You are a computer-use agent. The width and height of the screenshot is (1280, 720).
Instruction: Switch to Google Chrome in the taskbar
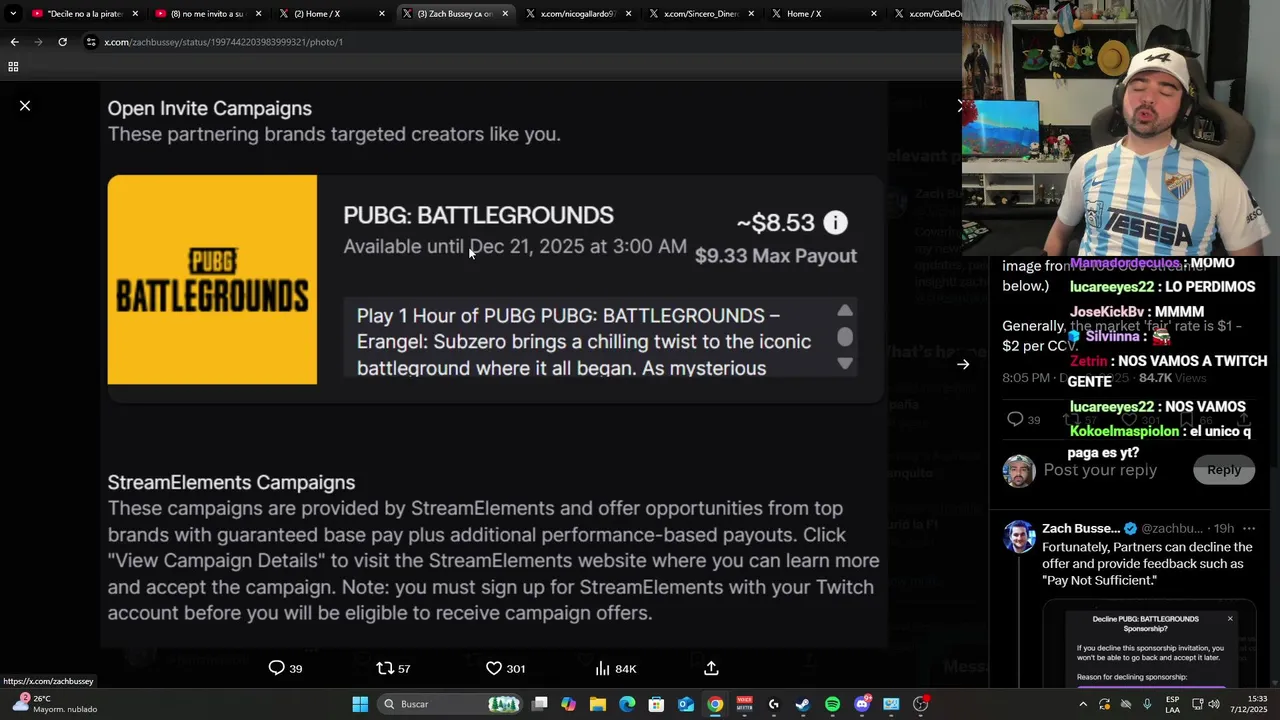pos(715,704)
